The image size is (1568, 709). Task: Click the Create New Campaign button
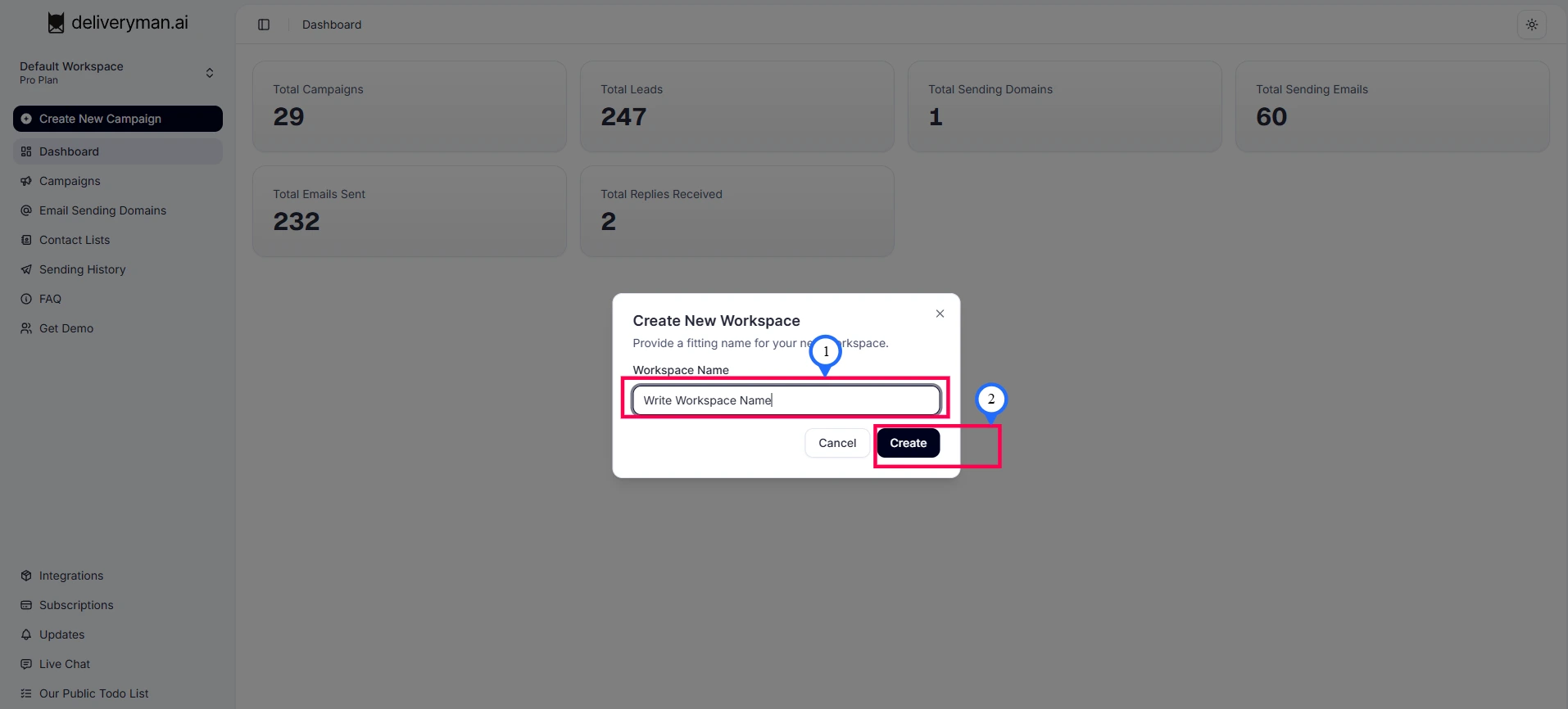(x=118, y=119)
